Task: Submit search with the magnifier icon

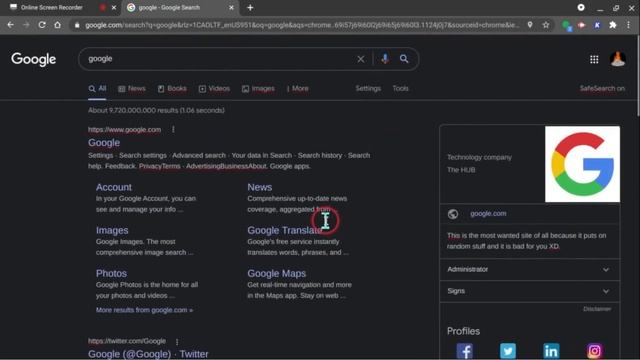Action: tap(404, 59)
